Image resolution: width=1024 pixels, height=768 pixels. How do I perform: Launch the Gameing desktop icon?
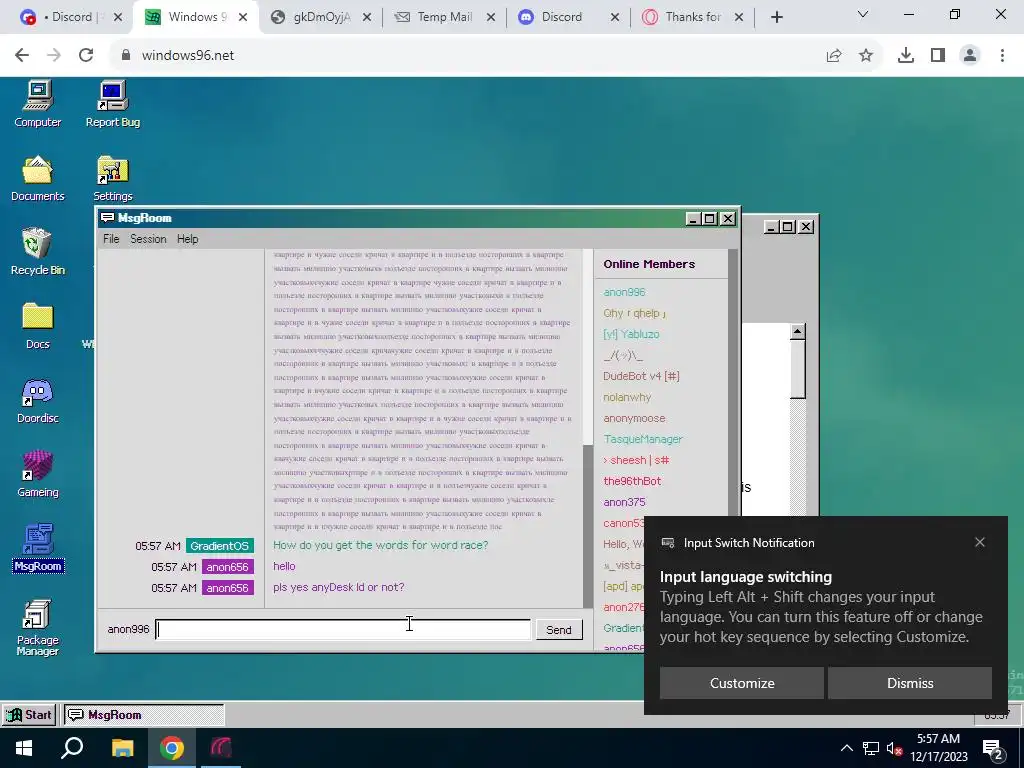[37, 474]
